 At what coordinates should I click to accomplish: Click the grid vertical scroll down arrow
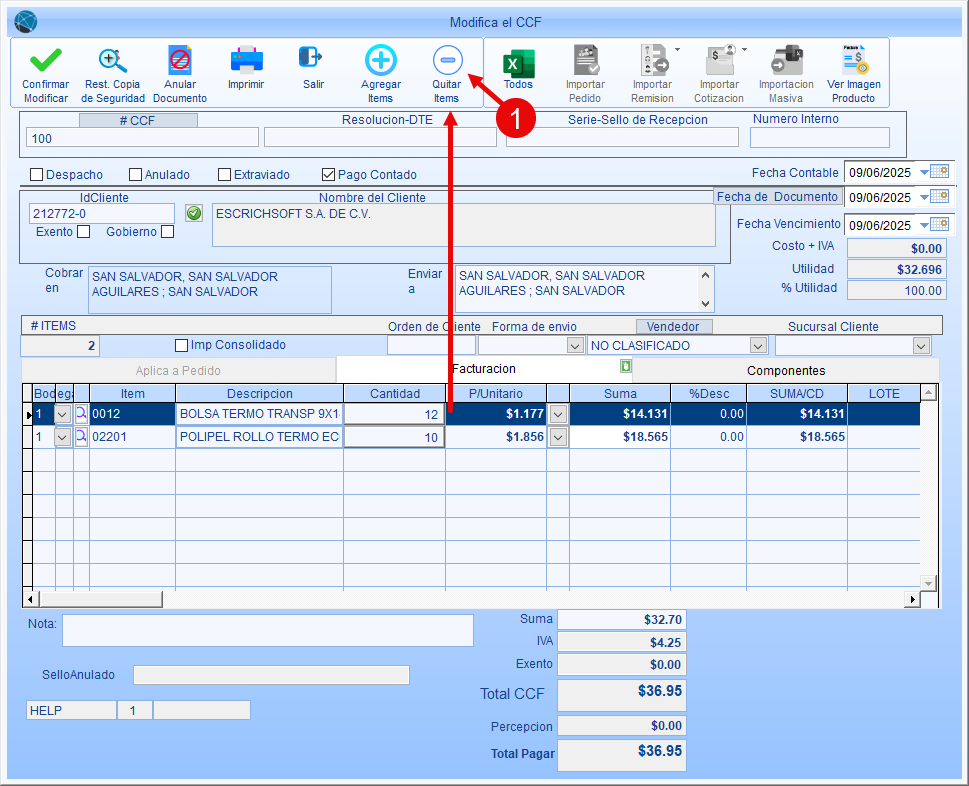[928, 583]
